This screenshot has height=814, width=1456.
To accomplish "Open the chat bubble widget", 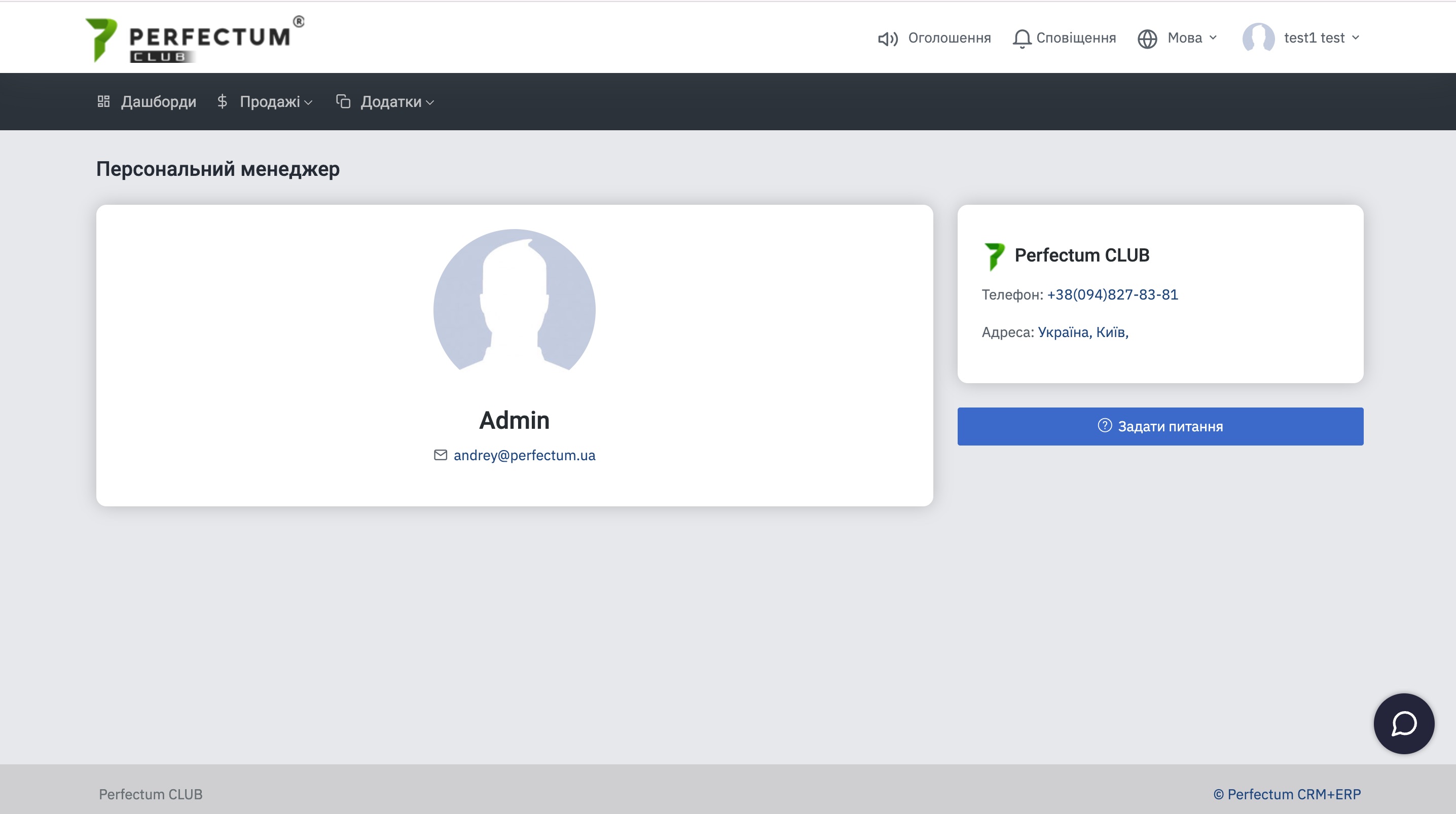I will pyautogui.click(x=1403, y=724).
